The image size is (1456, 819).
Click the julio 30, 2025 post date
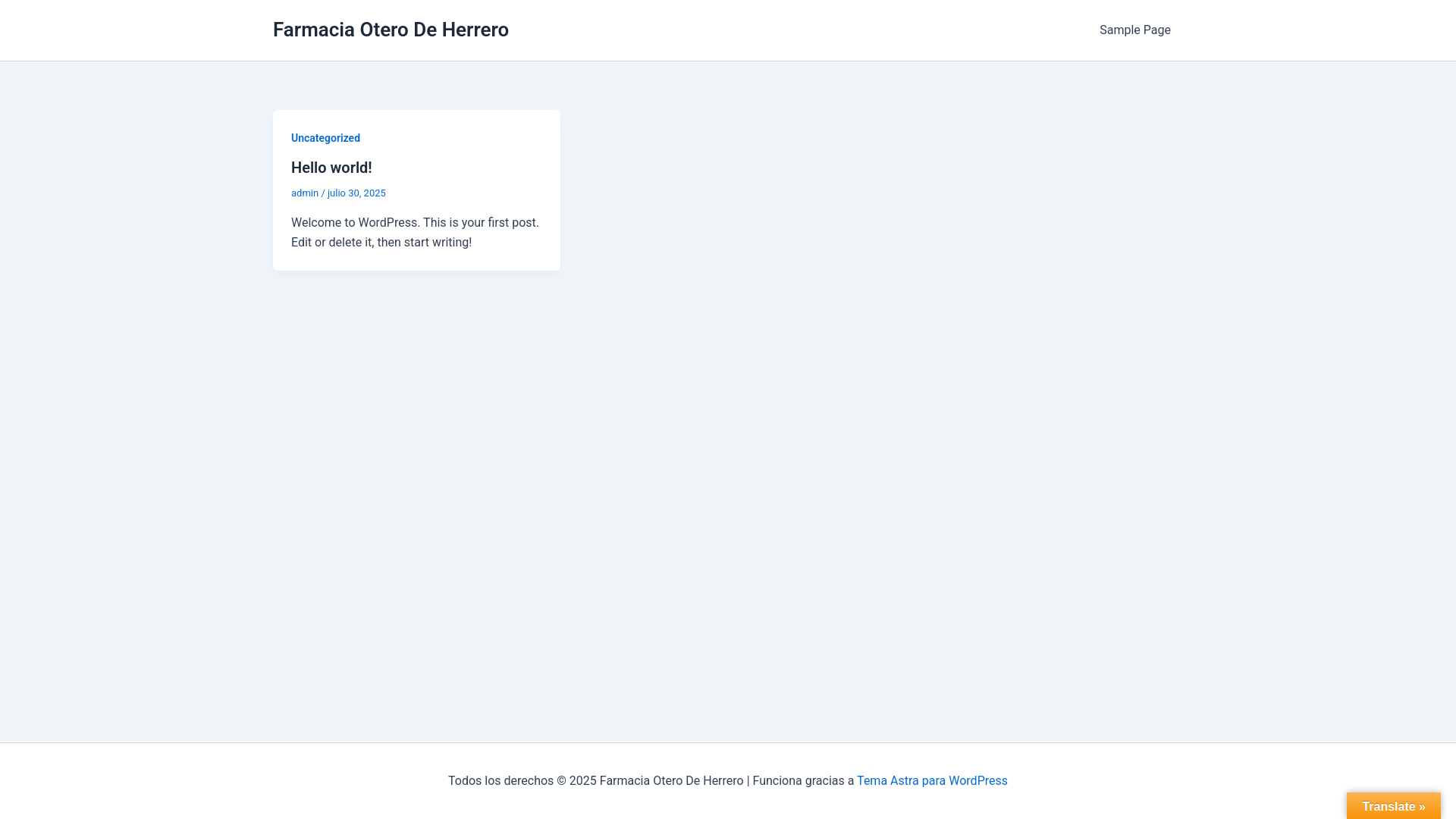(356, 193)
